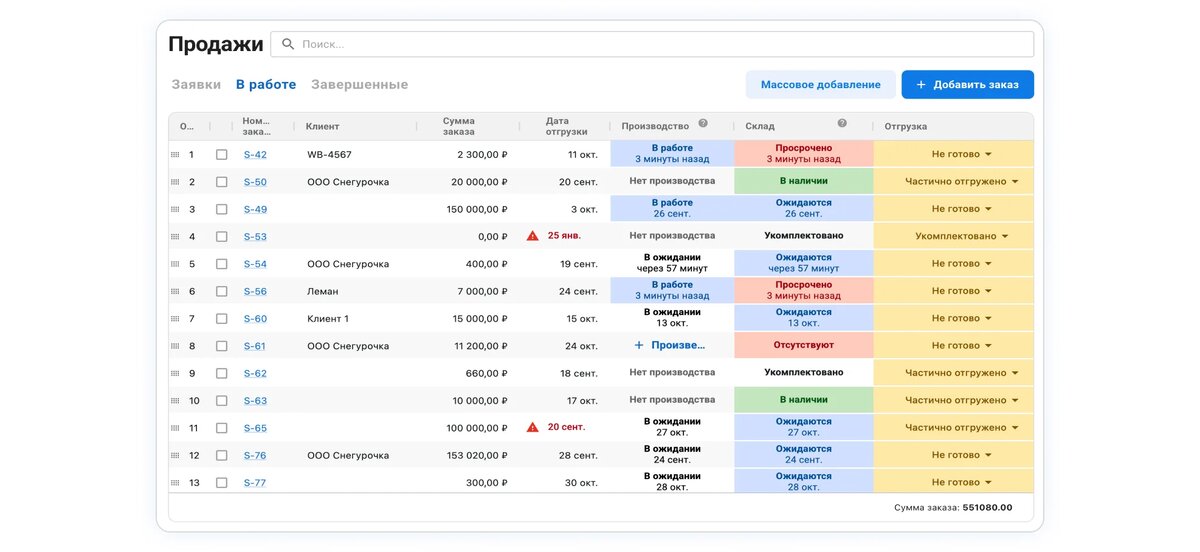This screenshot has height=552, width=1200.
Task: Grab the drag handle of row 8
Action: 175,346
